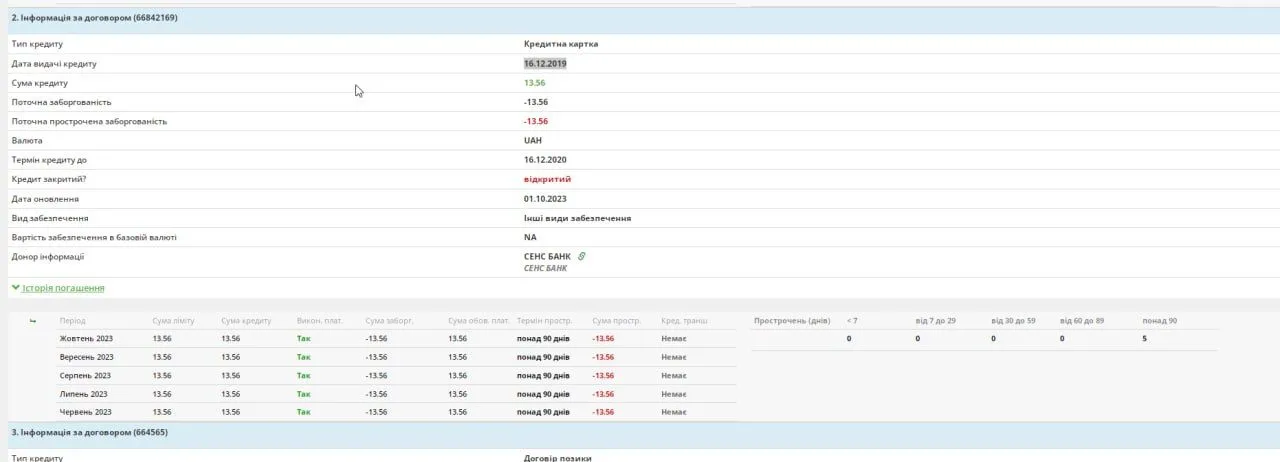Click the СЕНС БАНК donor name
Image resolution: width=1280 pixels, height=462 pixels.
click(x=547, y=256)
